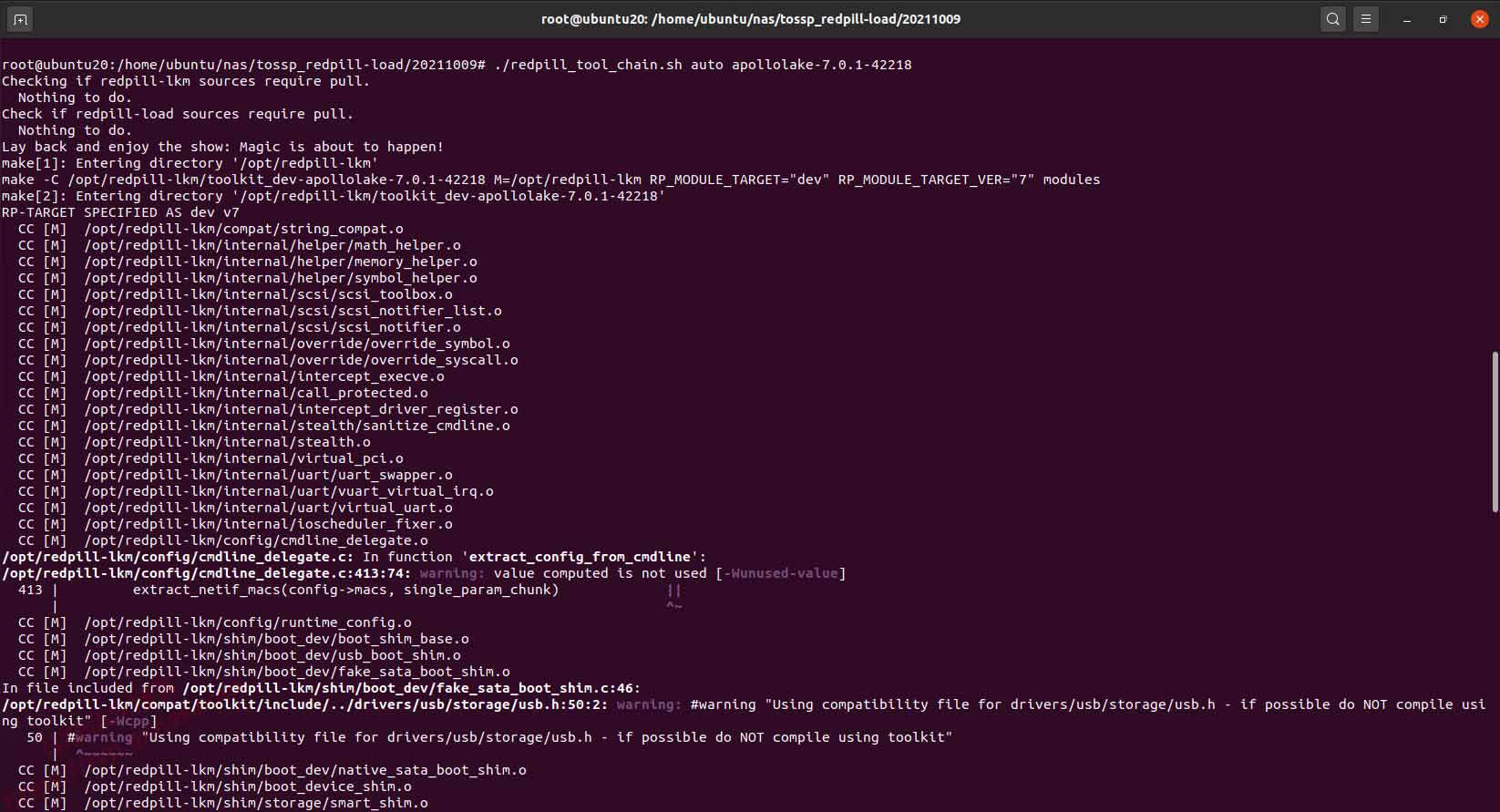Viewport: 1500px width, 812px height.
Task: Click the -Wunused-value warning flag
Action: click(x=780, y=573)
